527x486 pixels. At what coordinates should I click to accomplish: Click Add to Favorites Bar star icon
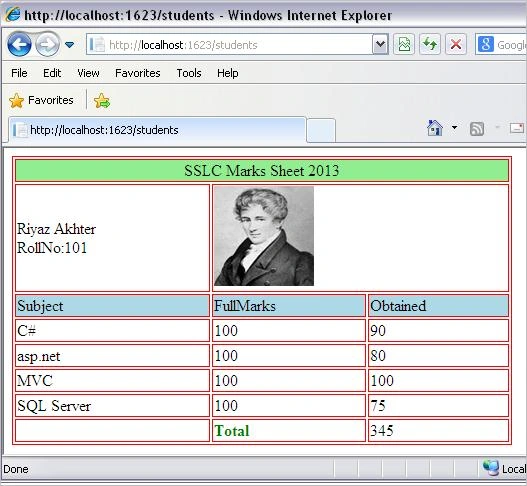tap(102, 100)
